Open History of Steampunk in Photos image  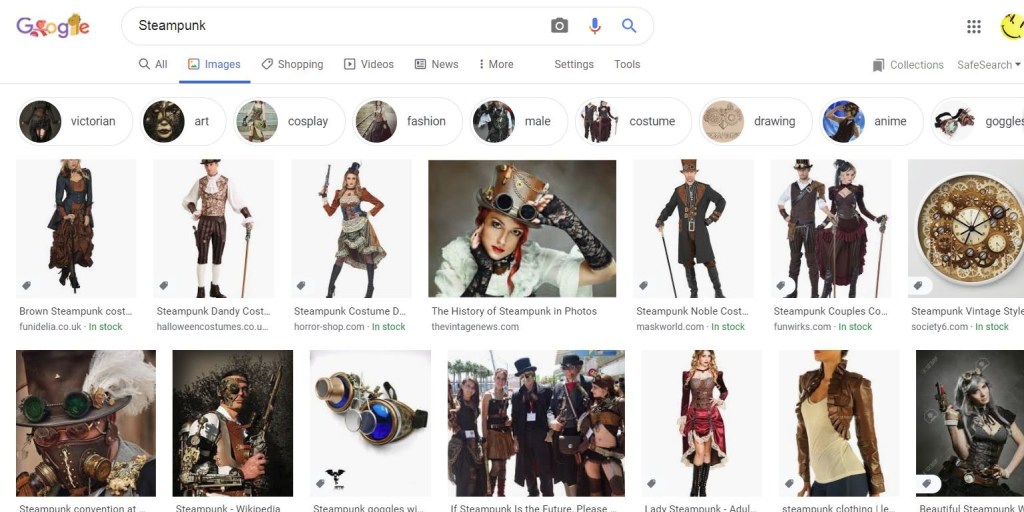tap(522, 229)
